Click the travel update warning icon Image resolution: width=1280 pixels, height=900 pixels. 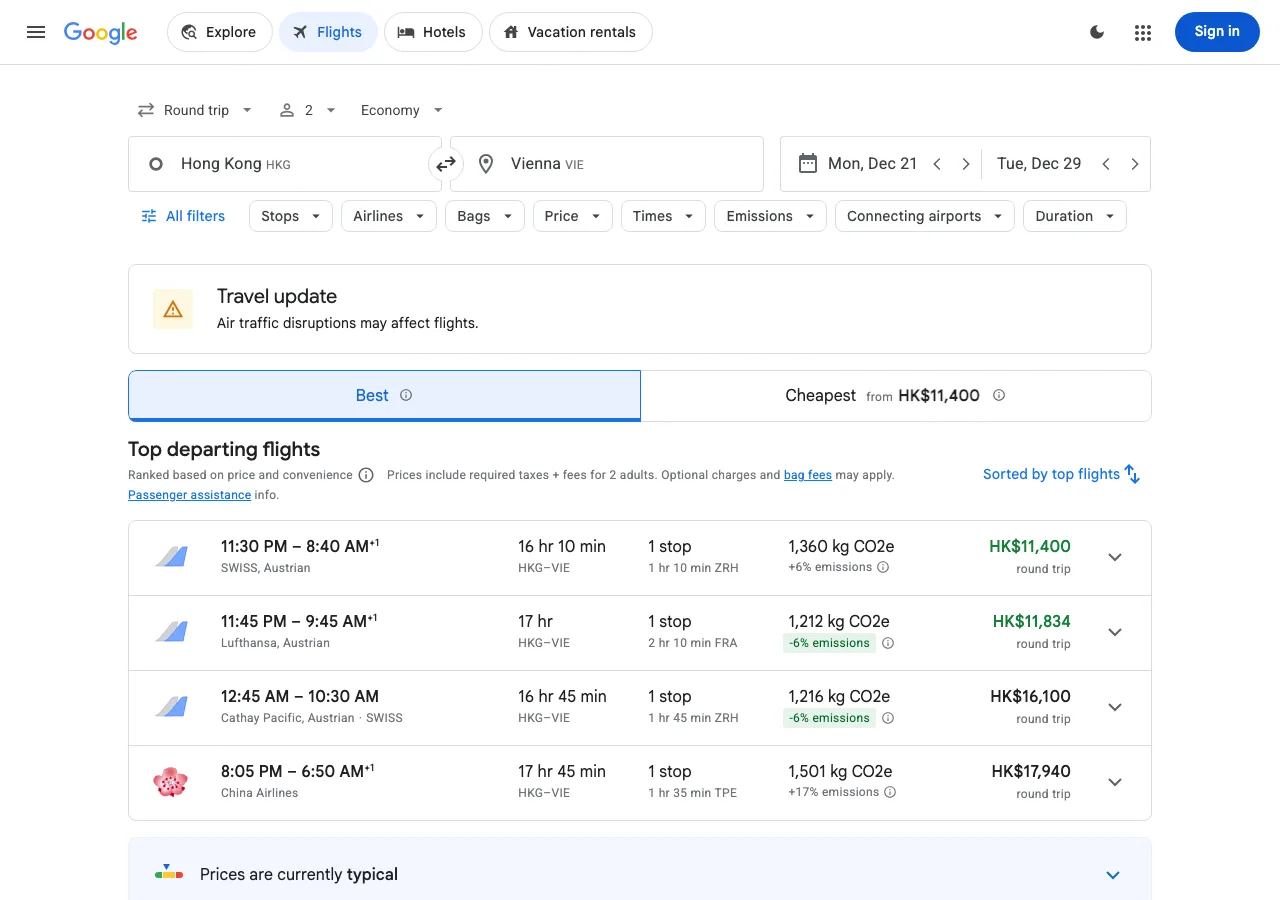coord(173,309)
